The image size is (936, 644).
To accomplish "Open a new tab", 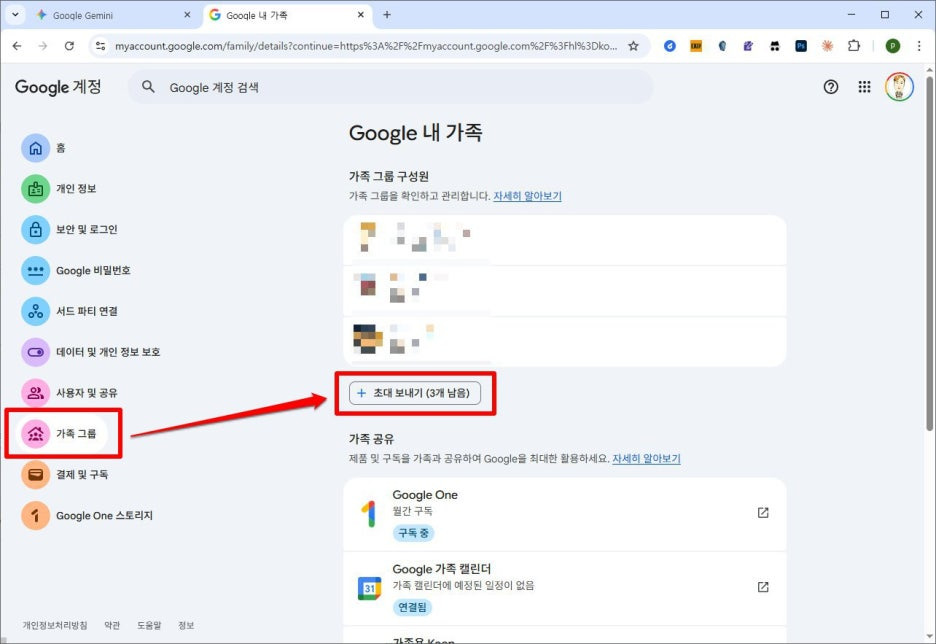I will (387, 15).
